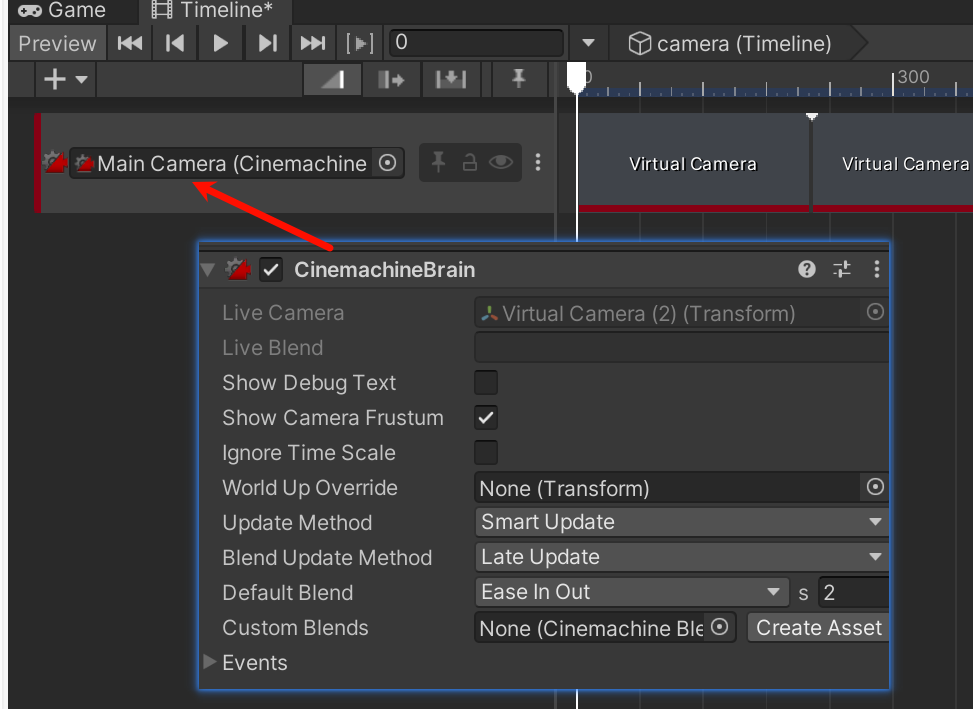Image resolution: width=973 pixels, height=709 pixels.
Task: Select the Timeline tab
Action: point(213,10)
